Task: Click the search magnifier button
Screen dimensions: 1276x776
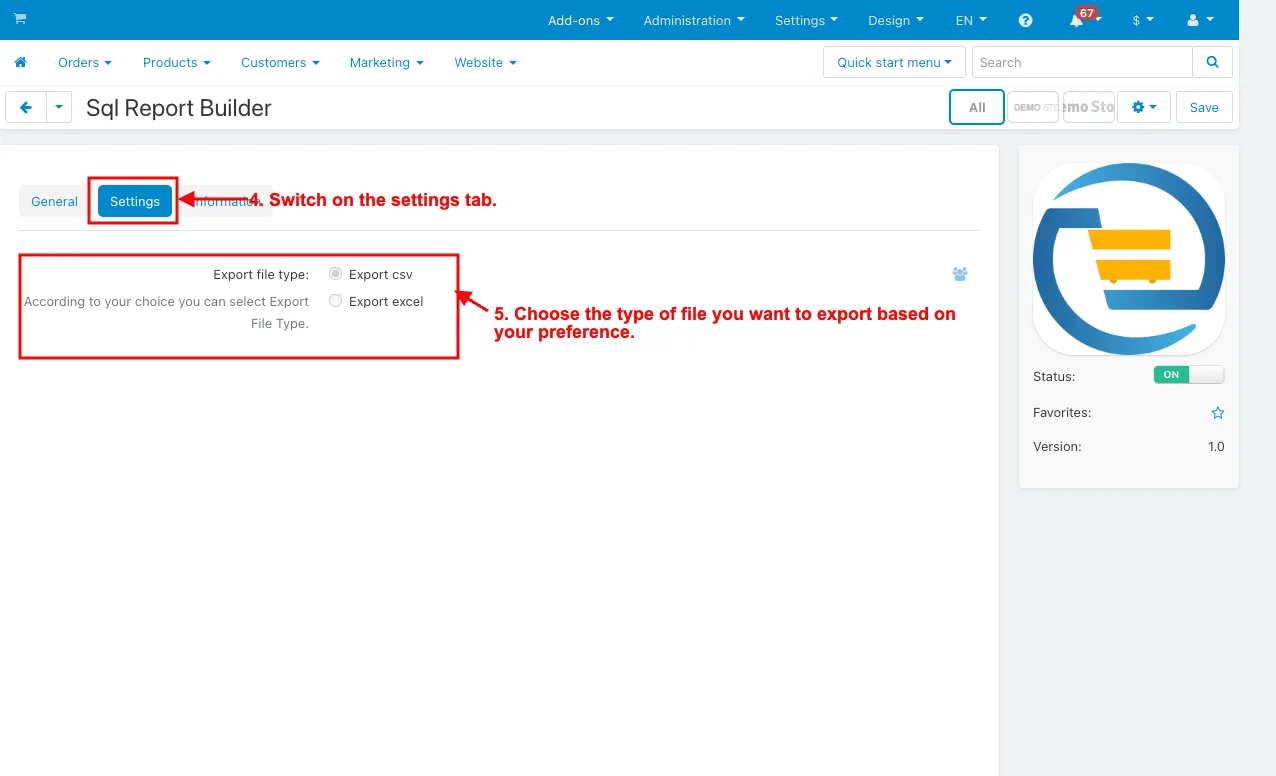Action: [x=1212, y=62]
